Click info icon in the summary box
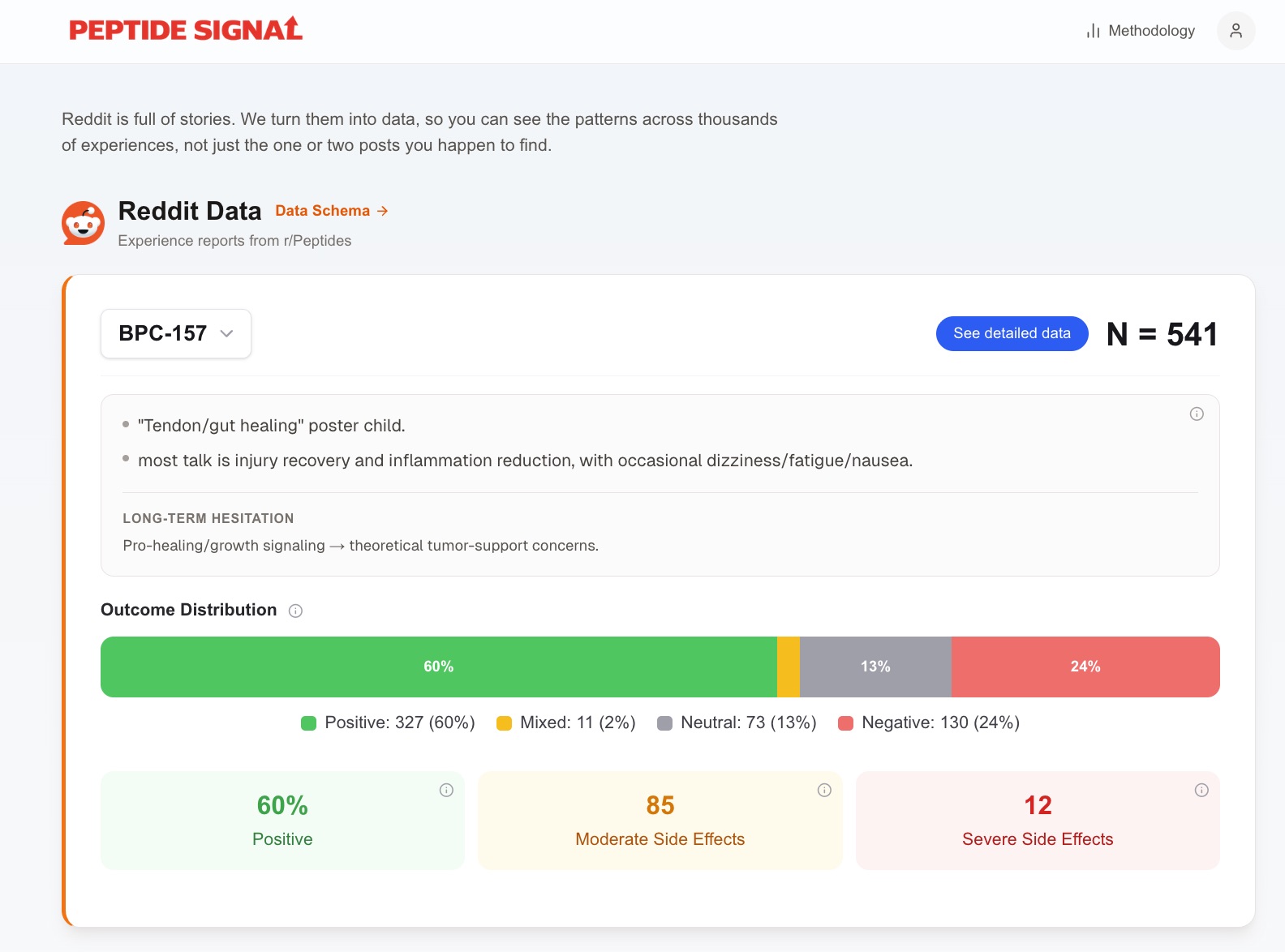The width and height of the screenshot is (1285, 952). (x=1197, y=414)
